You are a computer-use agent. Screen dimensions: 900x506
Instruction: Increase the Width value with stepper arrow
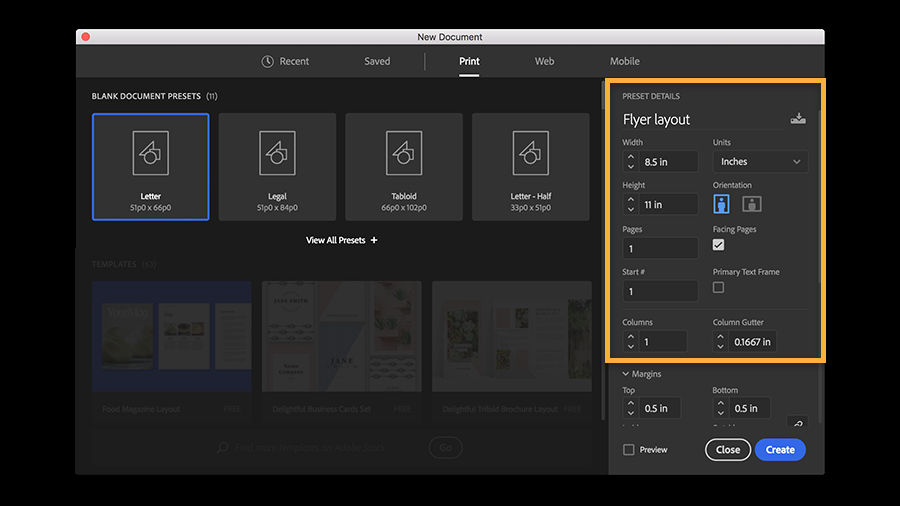[631, 157]
